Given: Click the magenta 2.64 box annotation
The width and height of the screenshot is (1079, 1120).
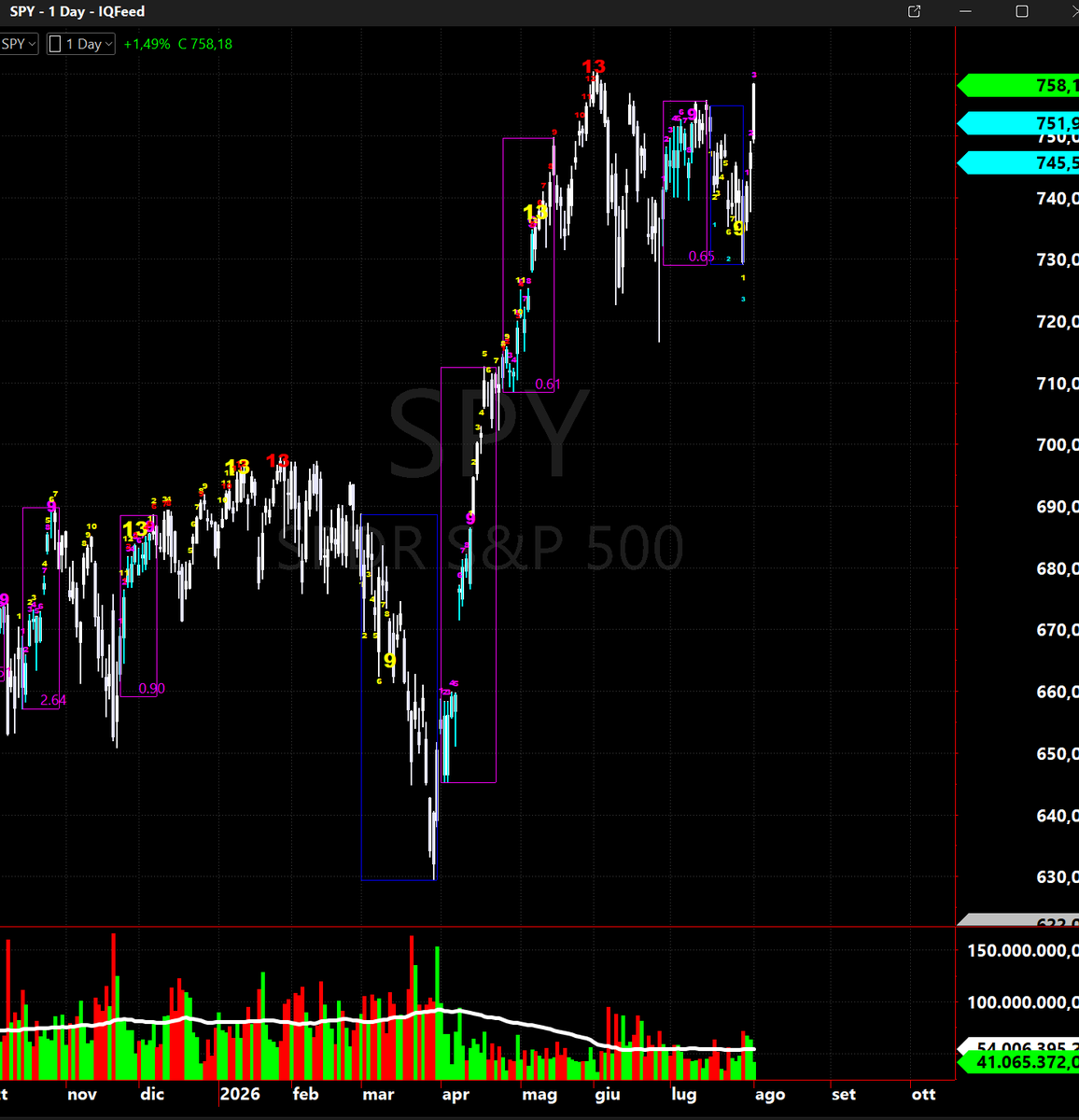Looking at the screenshot, I should point(53,700).
